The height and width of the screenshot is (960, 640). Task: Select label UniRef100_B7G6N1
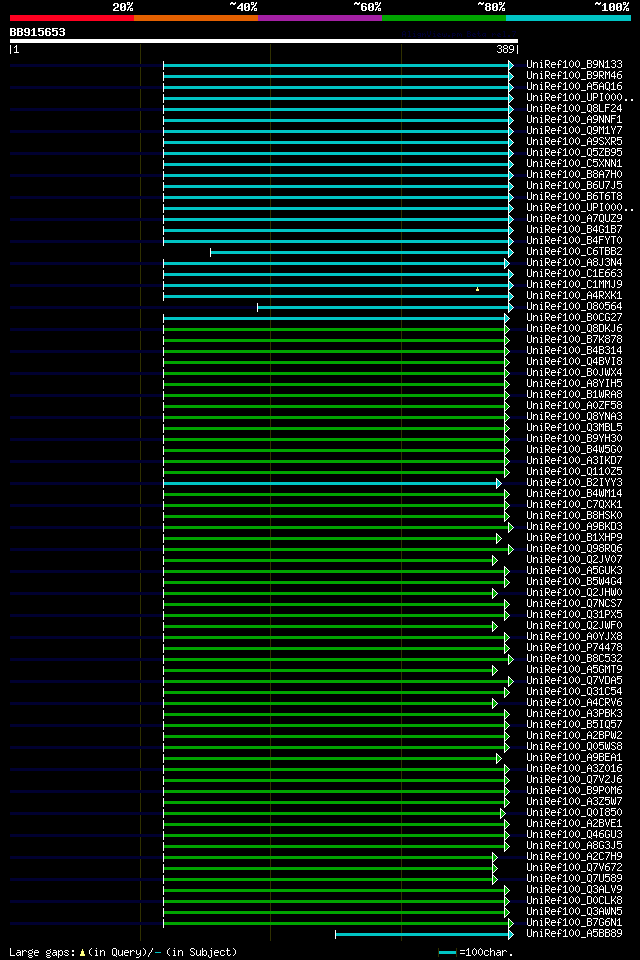pos(574,924)
